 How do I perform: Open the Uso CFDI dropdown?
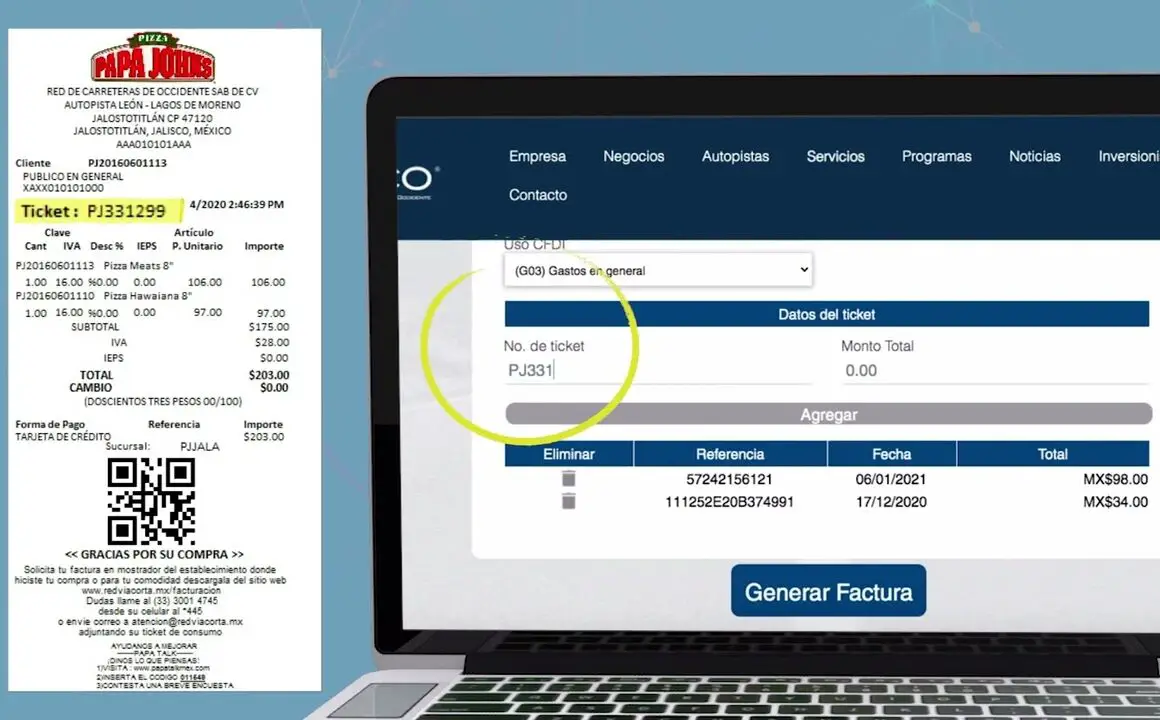tap(658, 270)
